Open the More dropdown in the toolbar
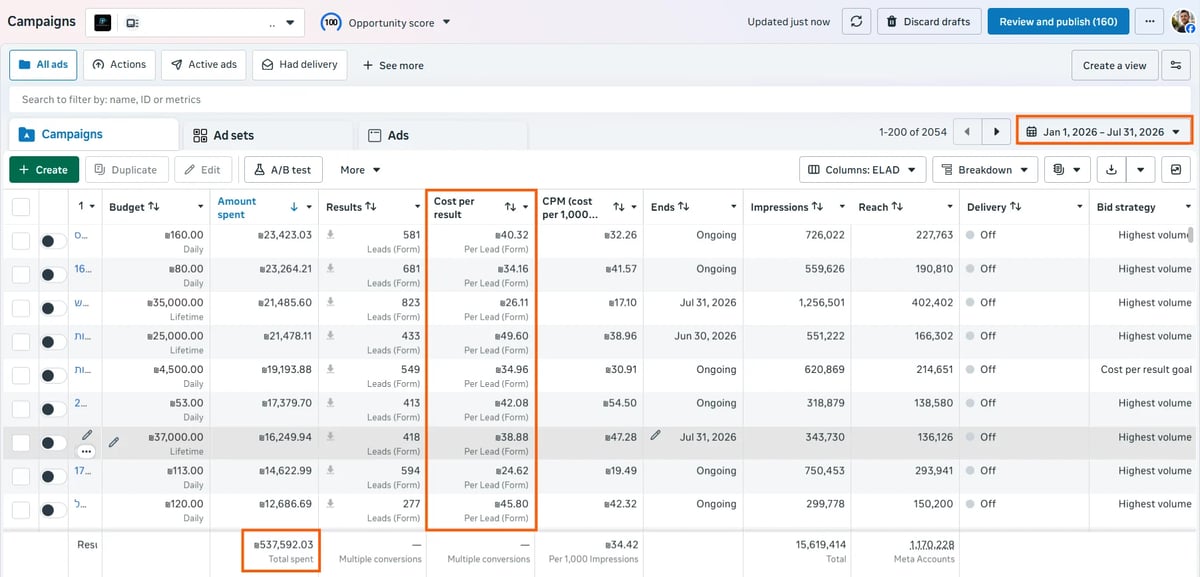 tap(360, 170)
